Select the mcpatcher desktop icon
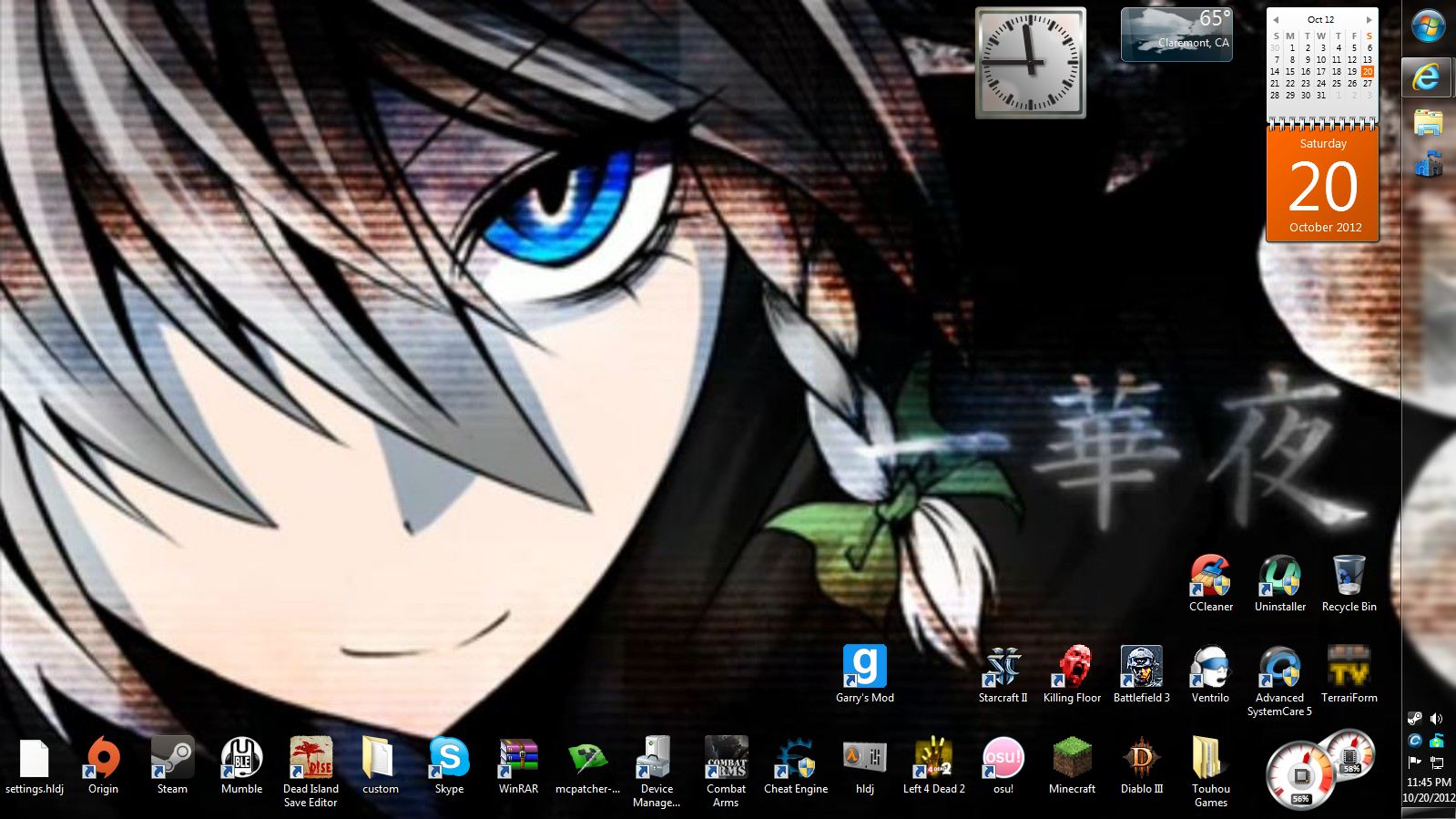 click(587, 766)
